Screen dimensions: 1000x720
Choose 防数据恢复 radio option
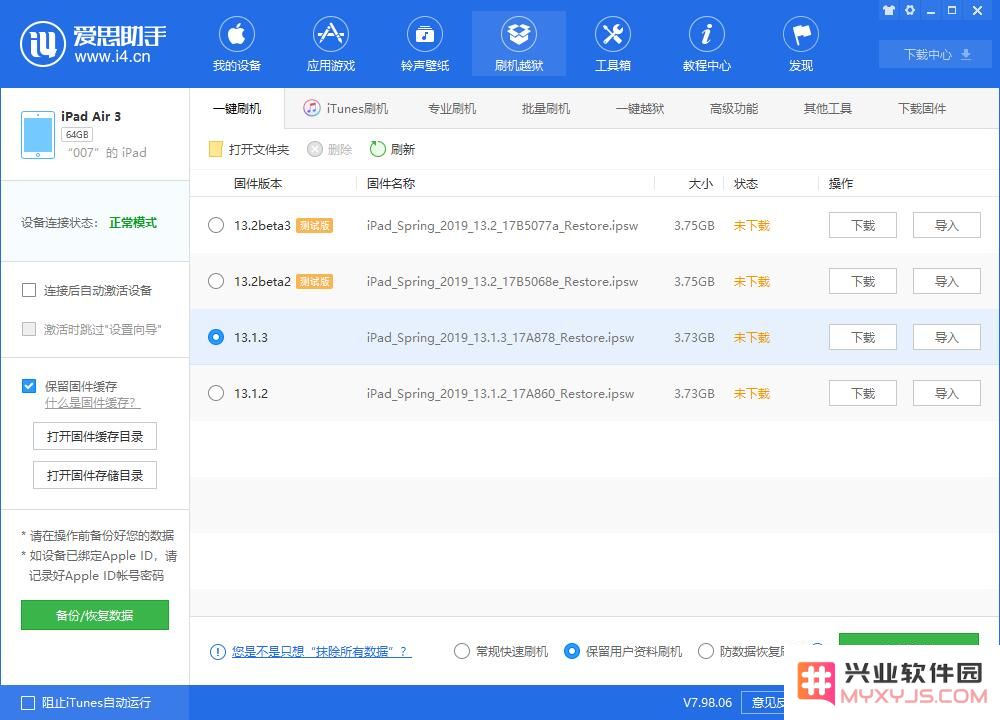point(705,651)
